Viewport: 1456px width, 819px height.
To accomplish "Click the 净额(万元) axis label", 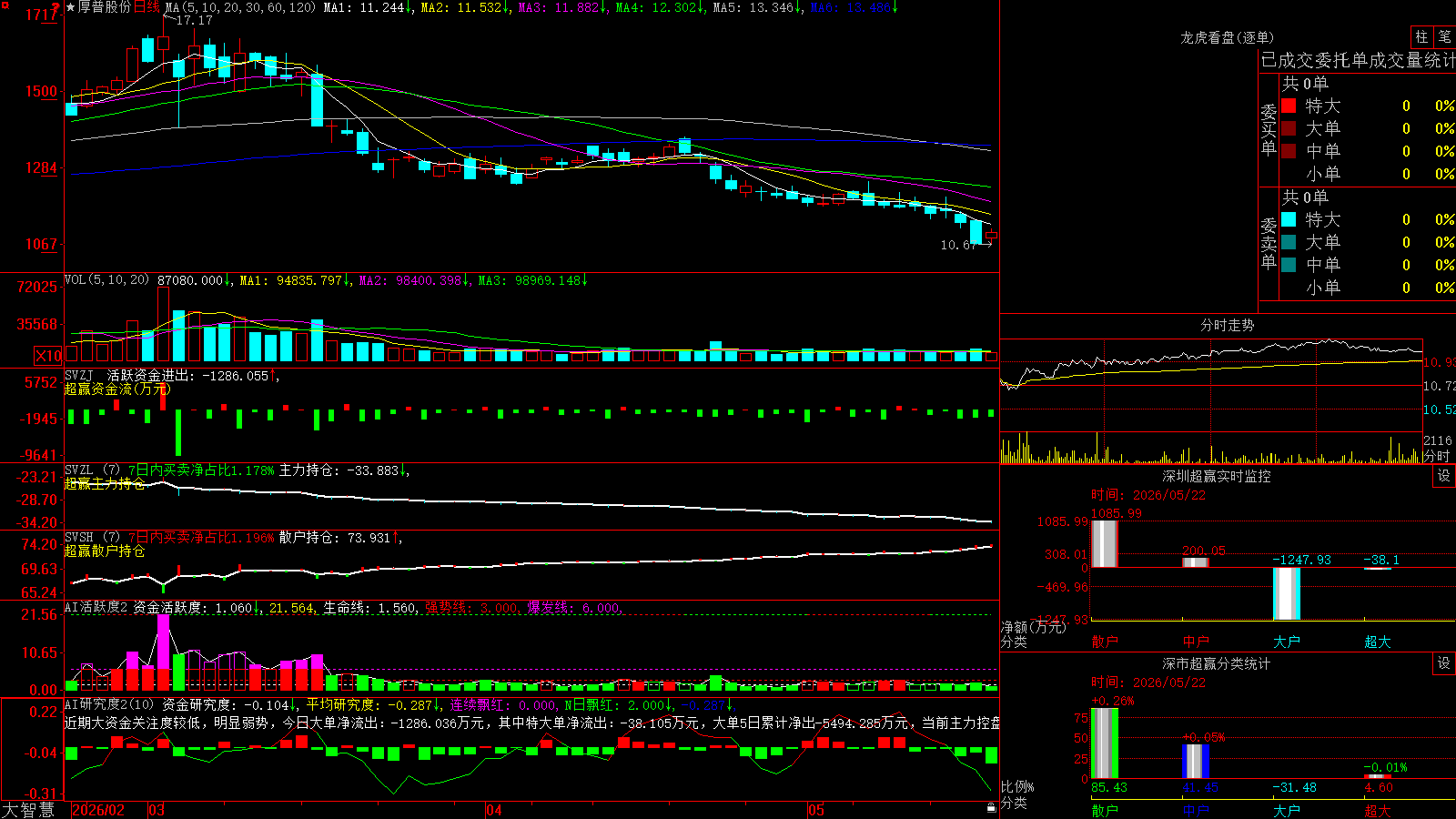I will pyautogui.click(x=1033, y=627).
